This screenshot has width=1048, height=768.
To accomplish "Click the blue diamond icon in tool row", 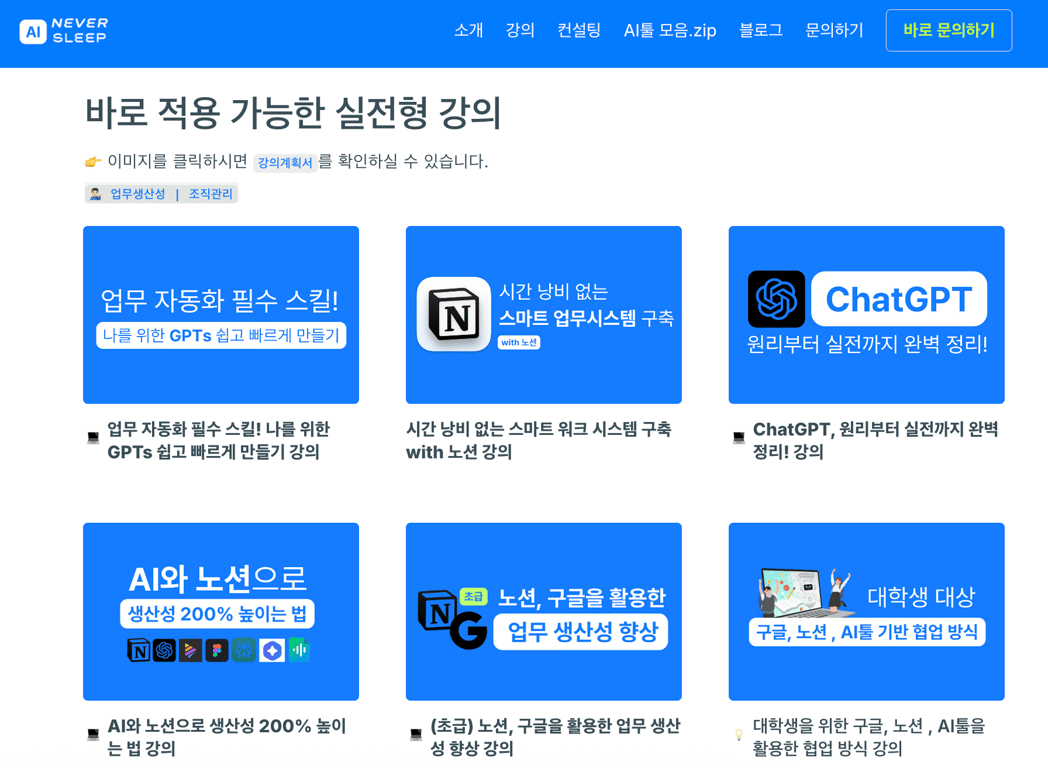I will (x=272, y=650).
